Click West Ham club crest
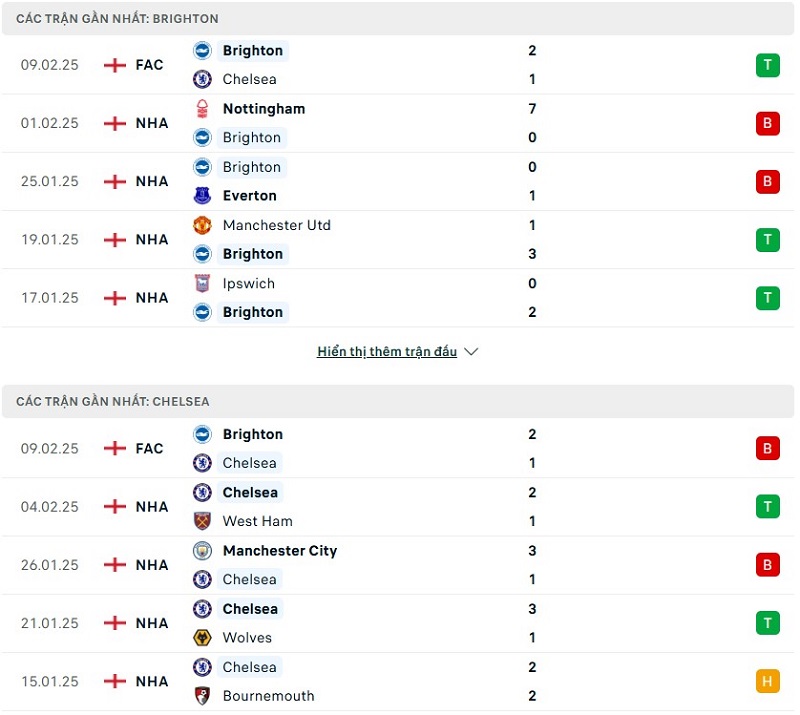Screen dimensions: 800x715 click(x=203, y=521)
